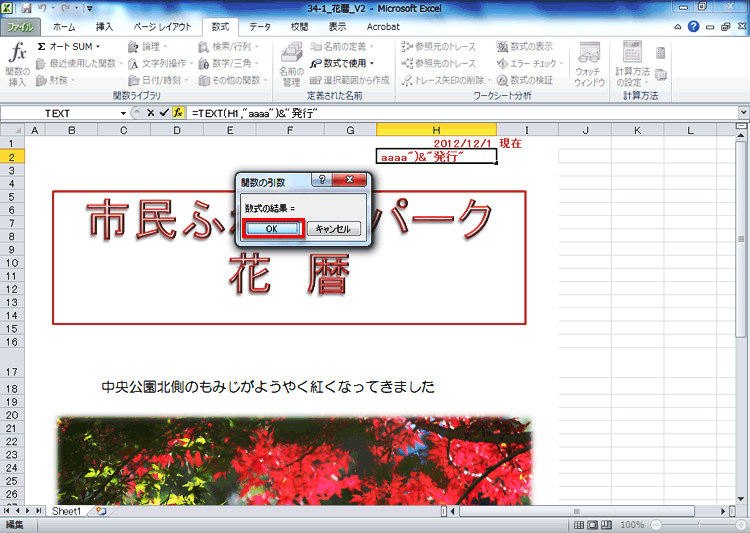Click the Insert Function fx ribbon icon
Image resolution: width=750 pixels, height=533 pixels.
point(18,63)
